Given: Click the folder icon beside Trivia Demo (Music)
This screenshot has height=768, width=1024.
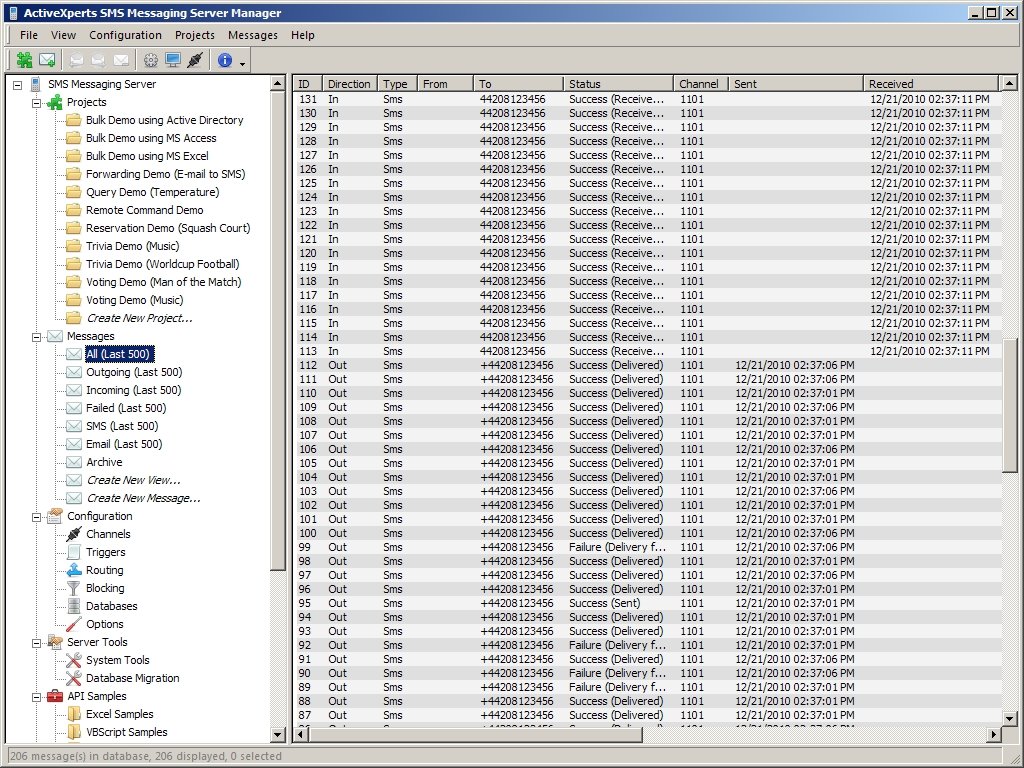Looking at the screenshot, I should coord(74,246).
